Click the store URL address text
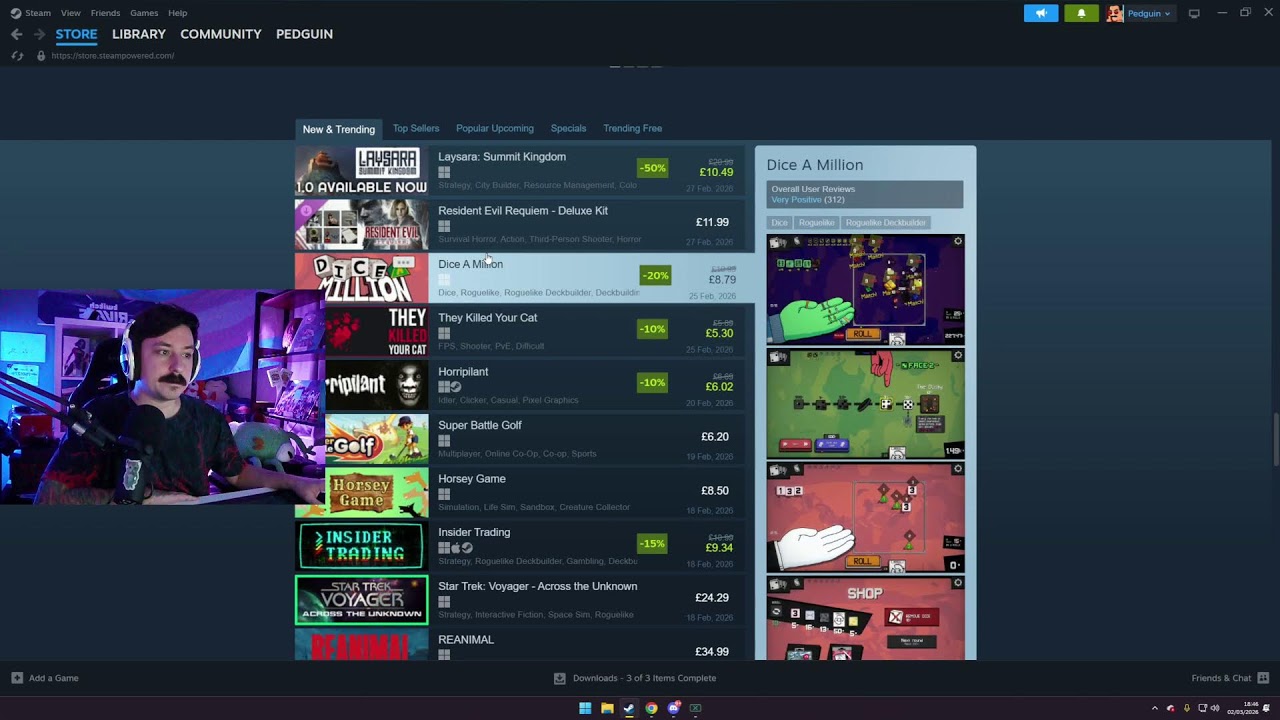Screen dimensions: 1280x720 click(x=113, y=56)
